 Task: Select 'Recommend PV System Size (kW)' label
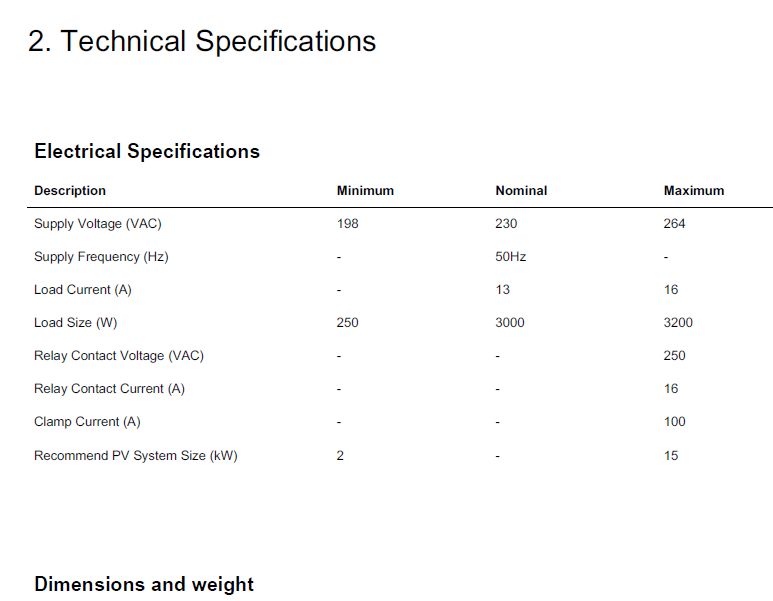pyautogui.click(x=136, y=456)
